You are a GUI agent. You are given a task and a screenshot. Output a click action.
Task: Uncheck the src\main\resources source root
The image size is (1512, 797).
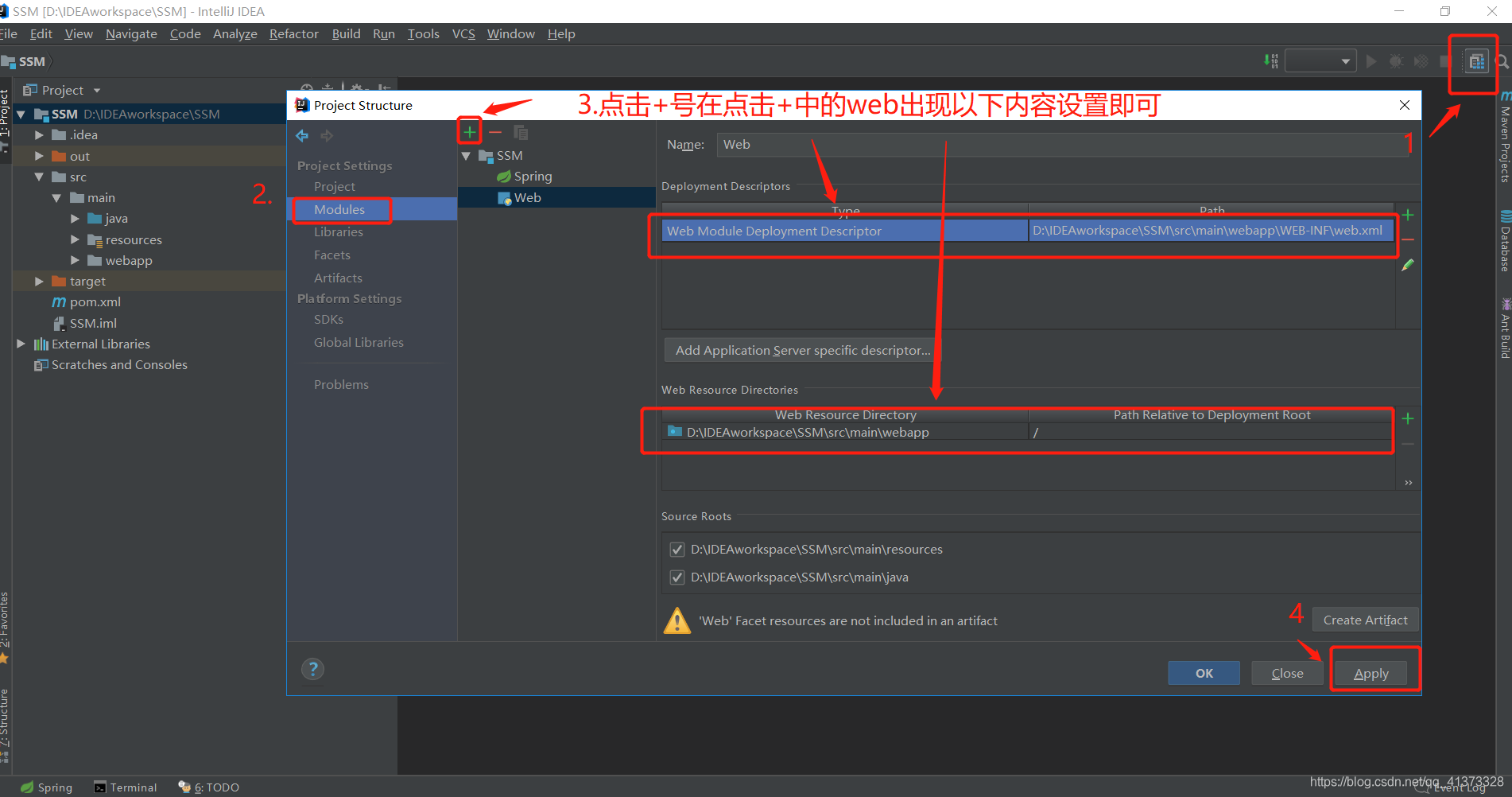[x=677, y=550]
